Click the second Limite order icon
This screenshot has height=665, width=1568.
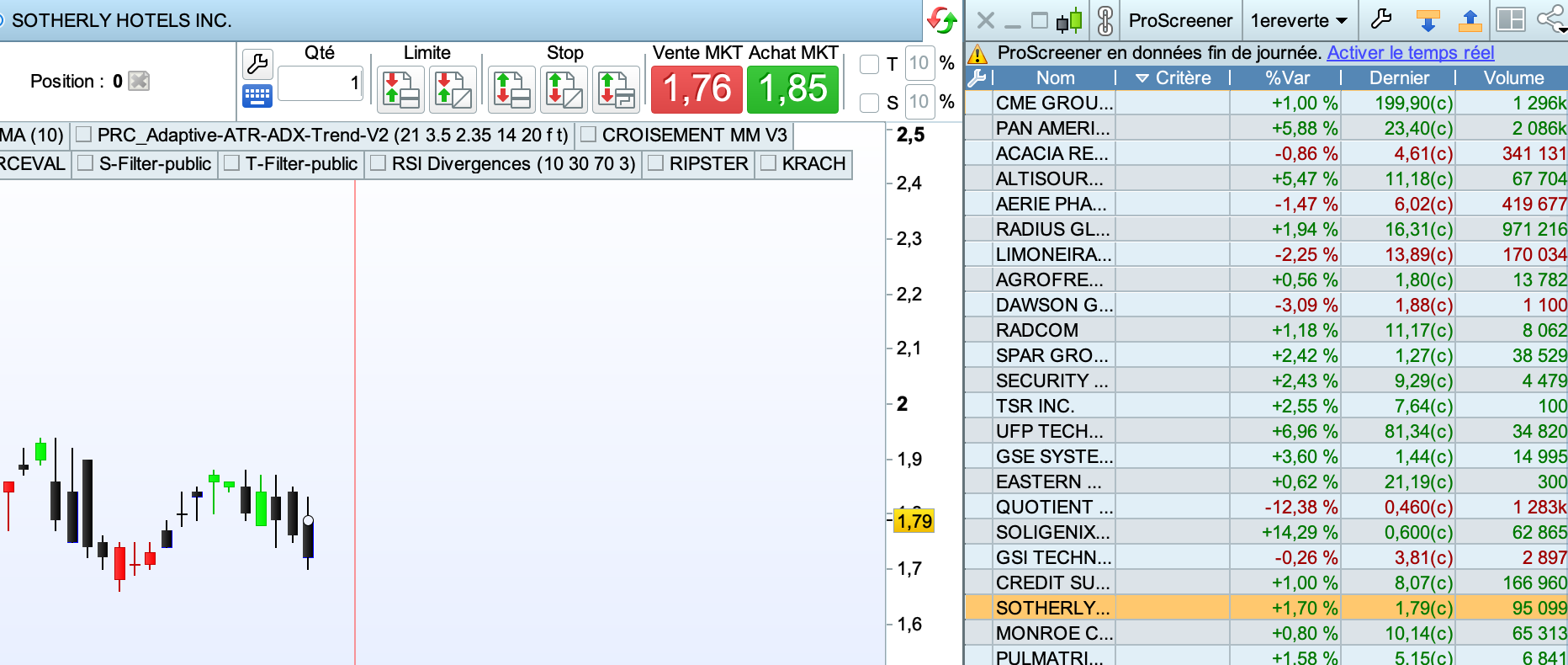[x=453, y=89]
